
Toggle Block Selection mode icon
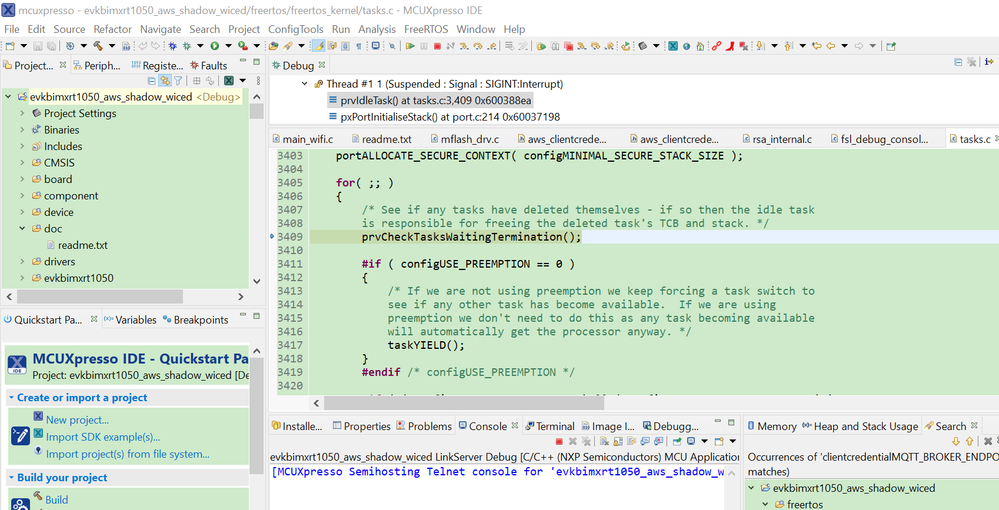[345, 46]
